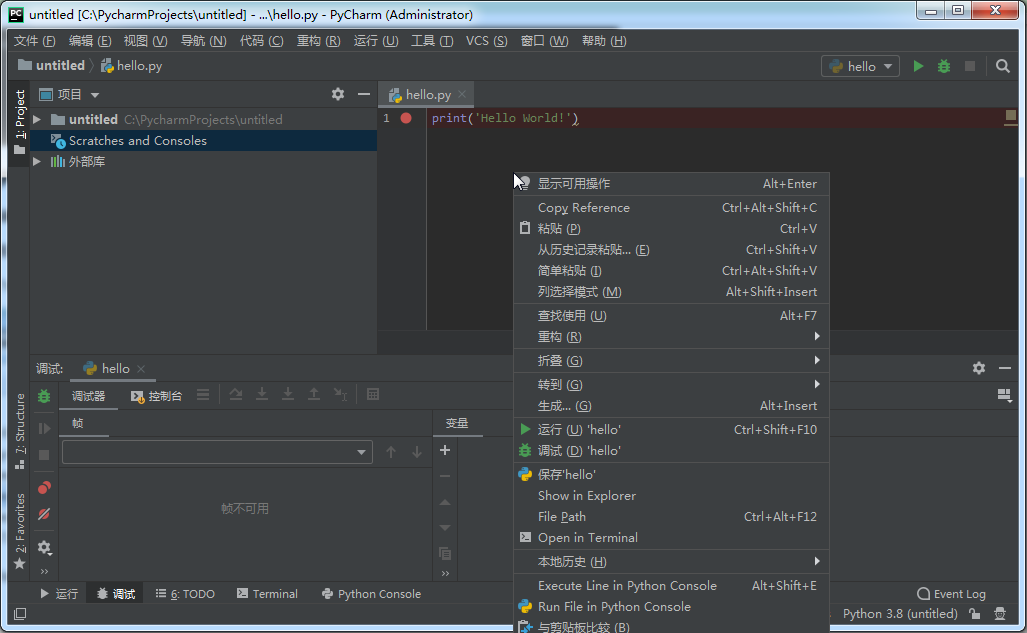Open Search Everywhere with the magnifier icon
The height and width of the screenshot is (633, 1027).
(1003, 66)
